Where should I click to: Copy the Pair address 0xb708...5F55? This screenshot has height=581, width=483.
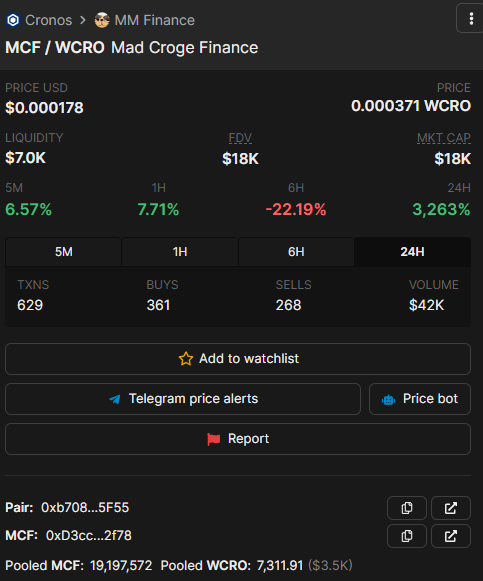coord(407,508)
